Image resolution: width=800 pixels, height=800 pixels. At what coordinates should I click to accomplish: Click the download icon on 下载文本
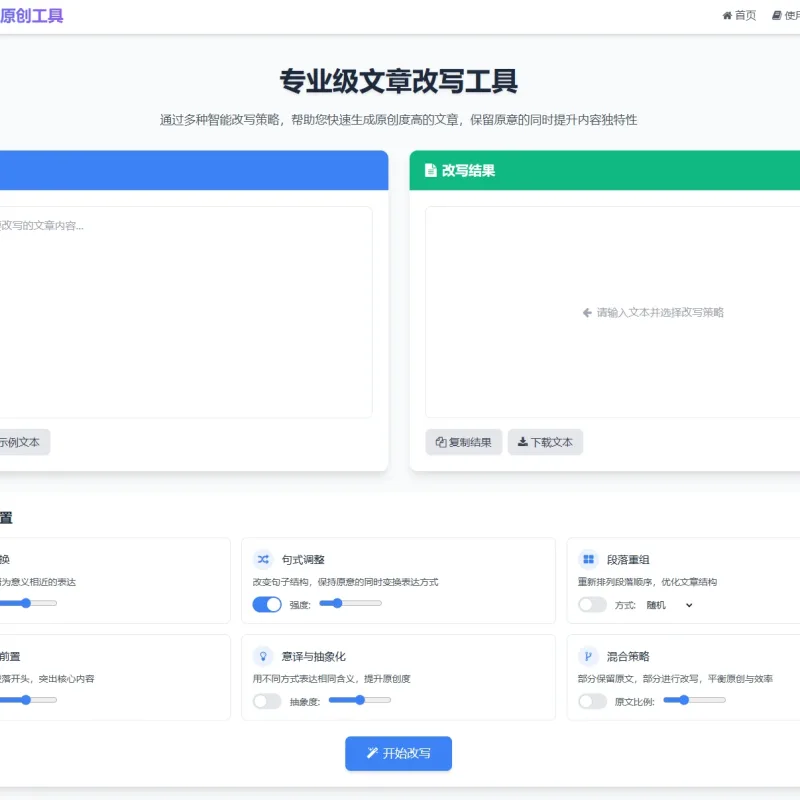523,442
